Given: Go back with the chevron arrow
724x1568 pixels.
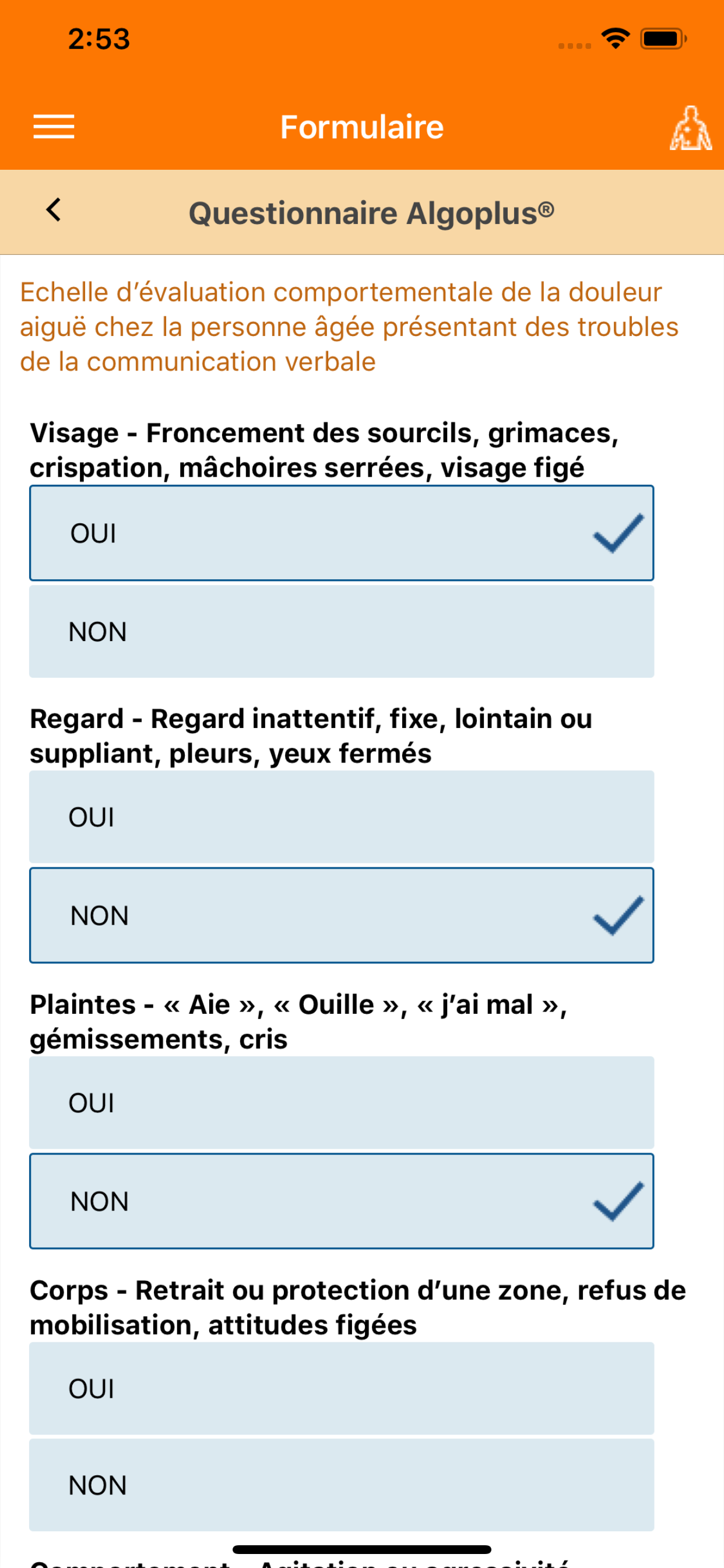Looking at the screenshot, I should click(54, 210).
